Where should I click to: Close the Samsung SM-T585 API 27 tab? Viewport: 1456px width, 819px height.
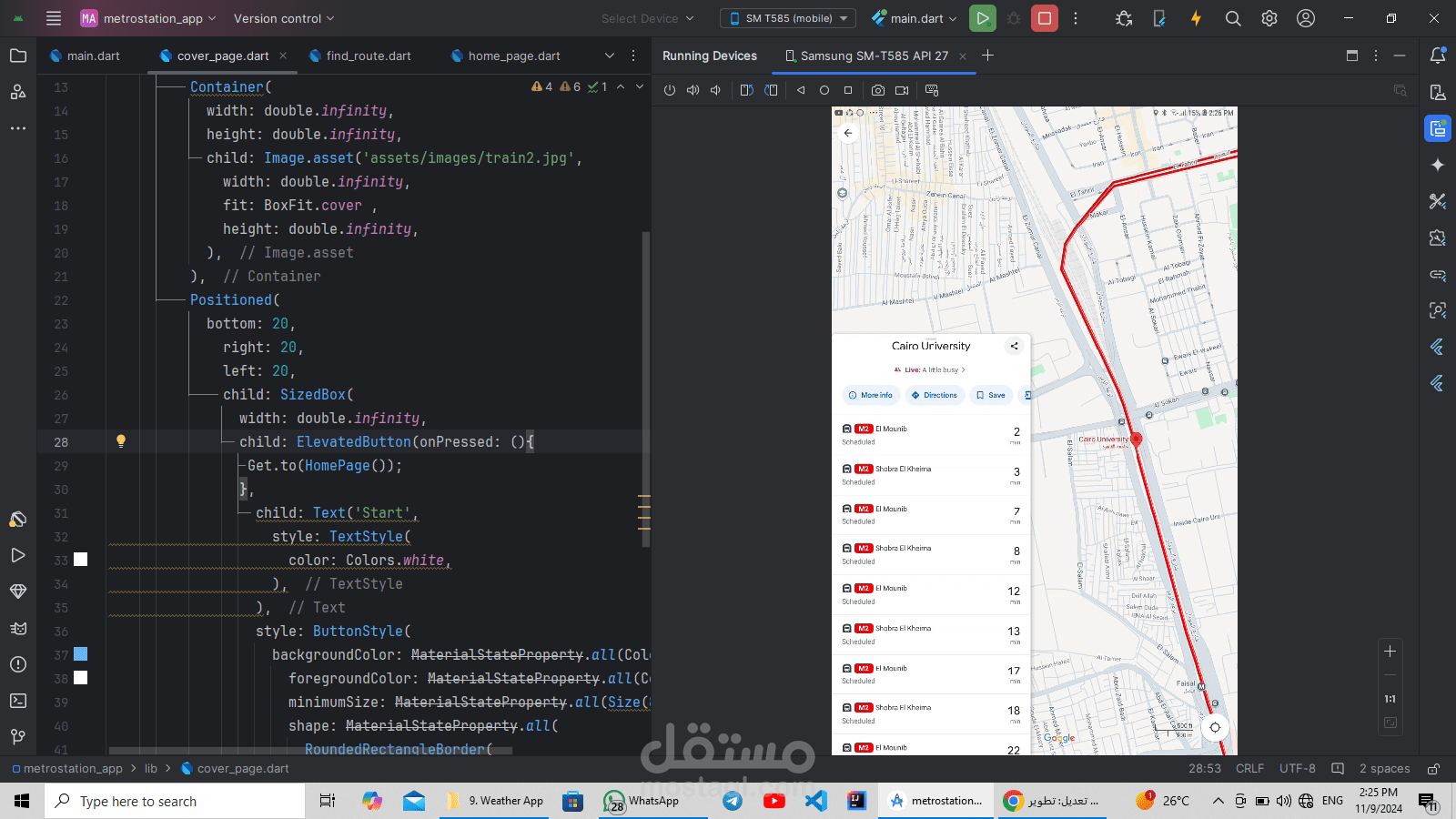coord(963,56)
